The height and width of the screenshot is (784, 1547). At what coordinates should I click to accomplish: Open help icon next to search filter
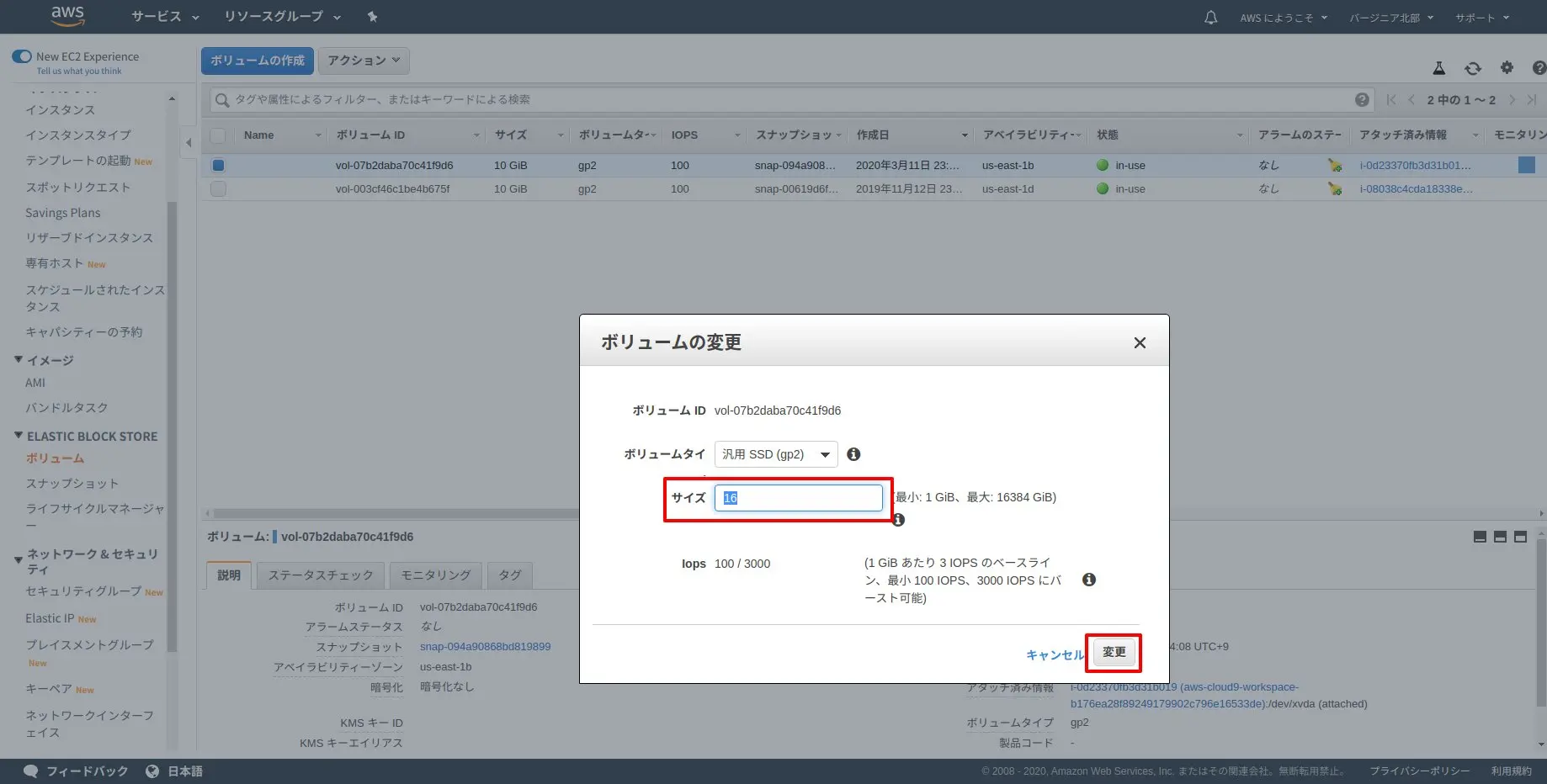[1362, 100]
